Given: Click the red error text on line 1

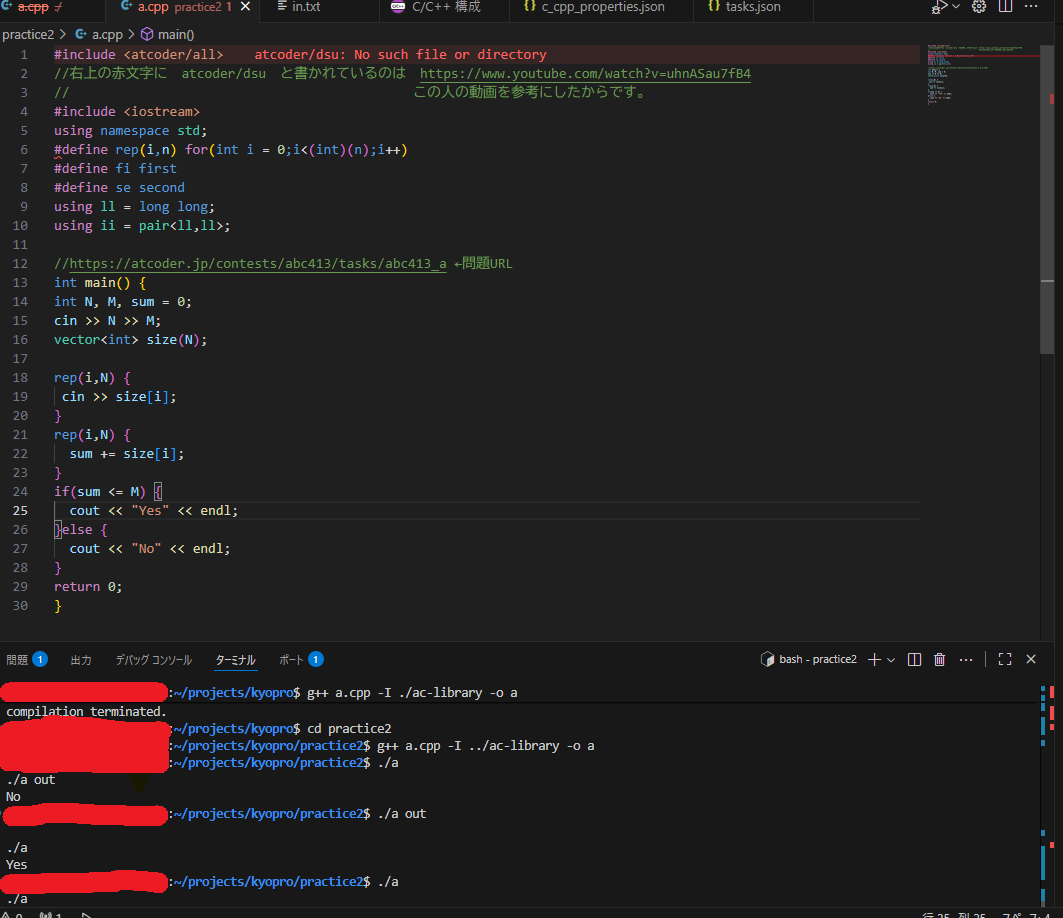Looking at the screenshot, I should [x=400, y=54].
